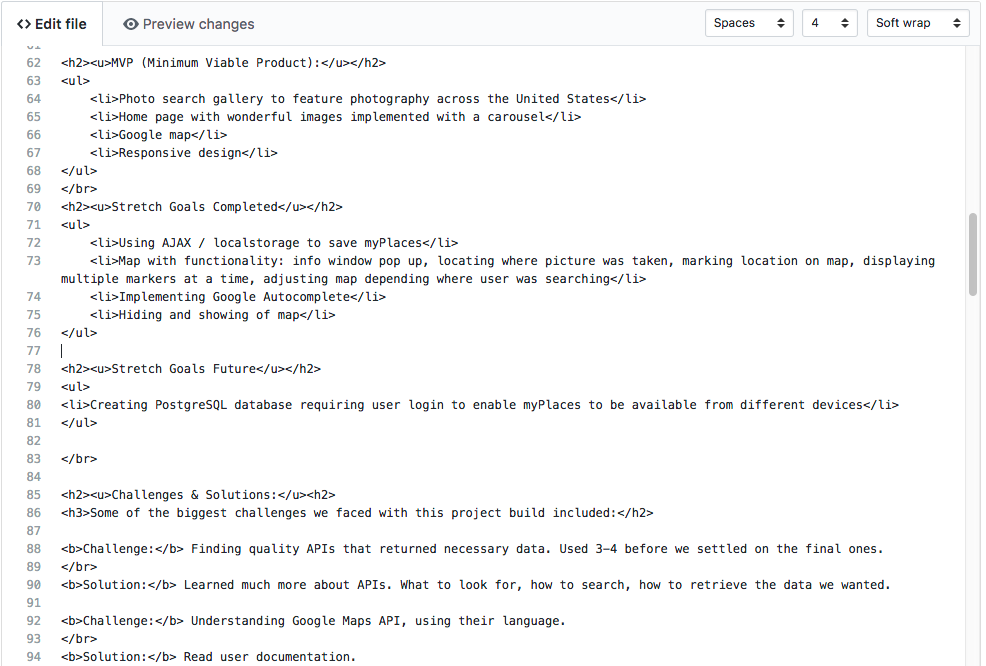This screenshot has width=986, height=666.
Task: Click the vertical scrollbar thumb
Action: click(x=972, y=250)
